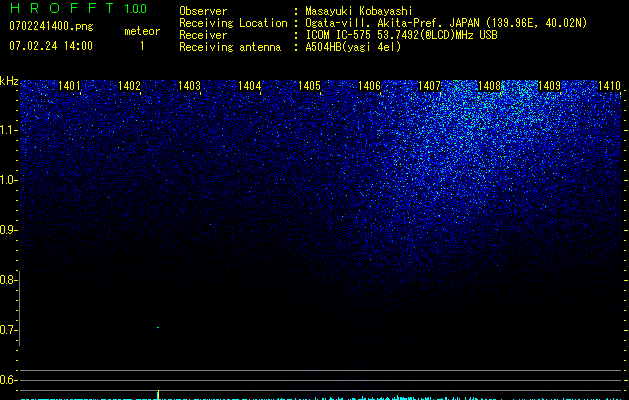Select the filename 0702241400.png
This screenshot has height=400, width=629.
click(51, 26)
